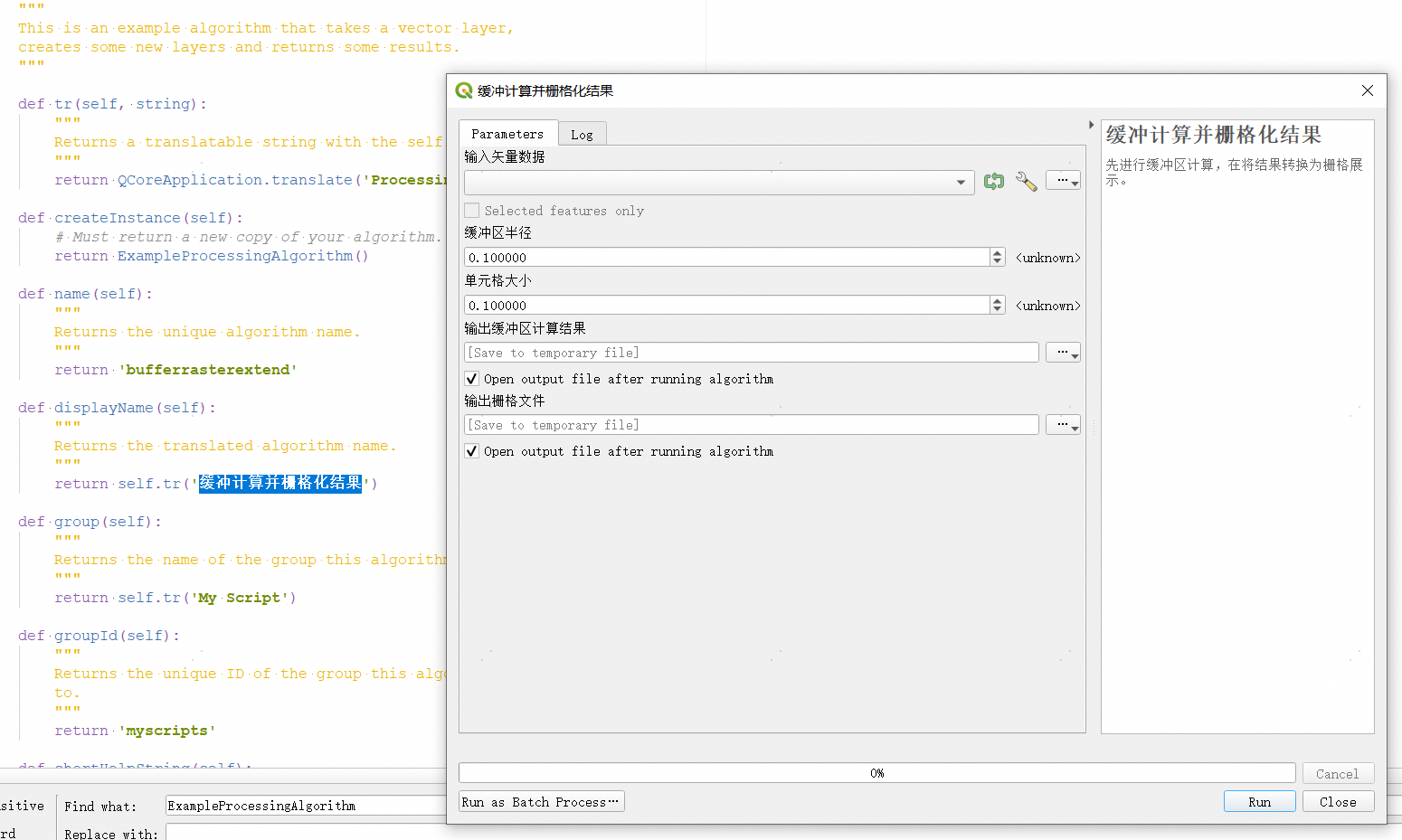Click the iterate over layer green arrows icon
1402x840 pixels.
pos(993,182)
